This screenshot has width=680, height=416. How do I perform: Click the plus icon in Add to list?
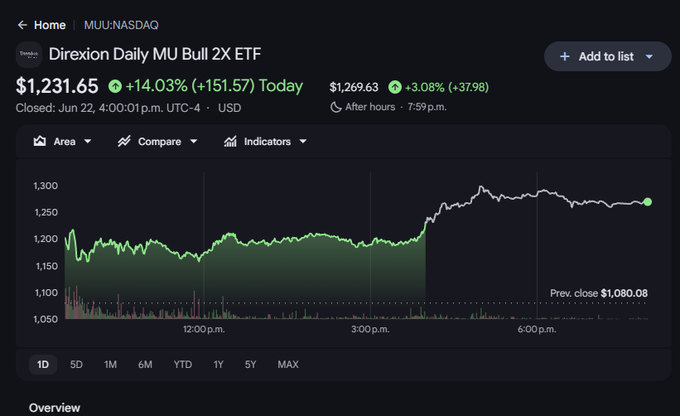pyautogui.click(x=564, y=56)
